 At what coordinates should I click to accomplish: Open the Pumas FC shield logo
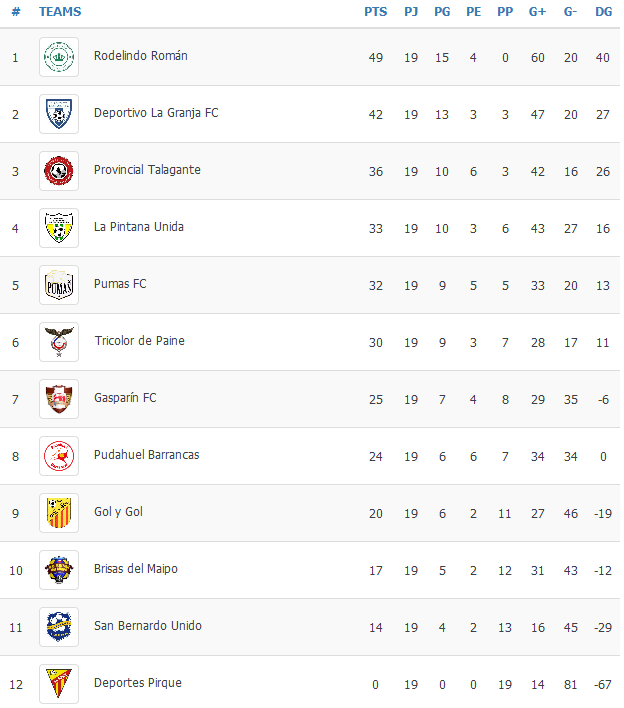(x=59, y=285)
